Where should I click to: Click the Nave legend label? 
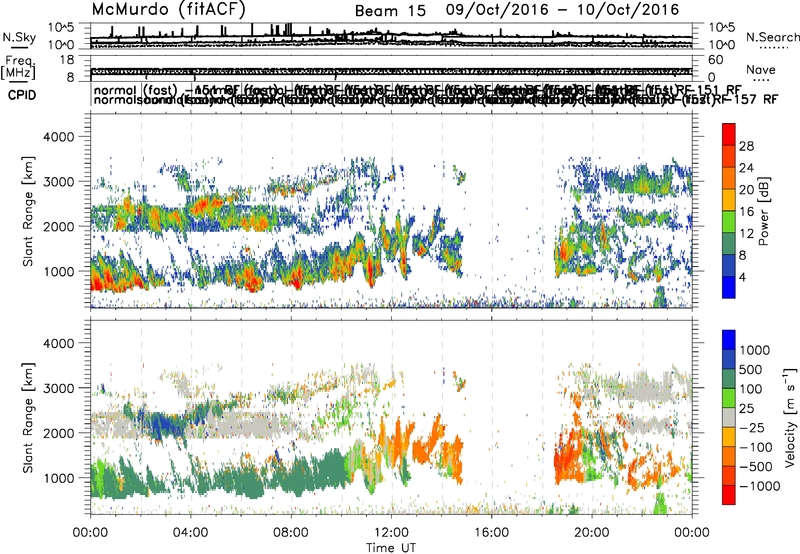pyautogui.click(x=761, y=70)
